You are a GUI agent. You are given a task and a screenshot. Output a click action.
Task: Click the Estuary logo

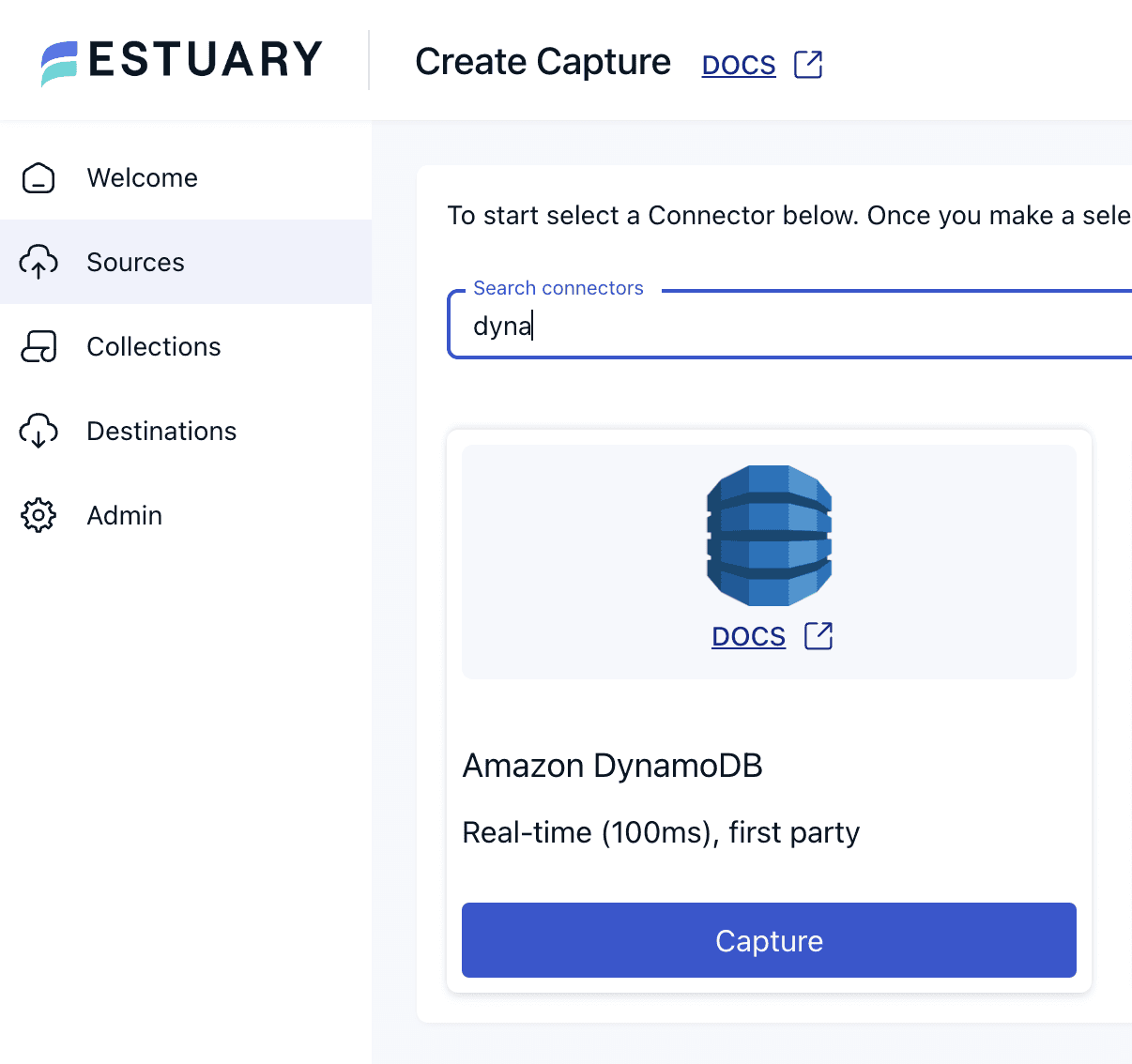[x=180, y=60]
